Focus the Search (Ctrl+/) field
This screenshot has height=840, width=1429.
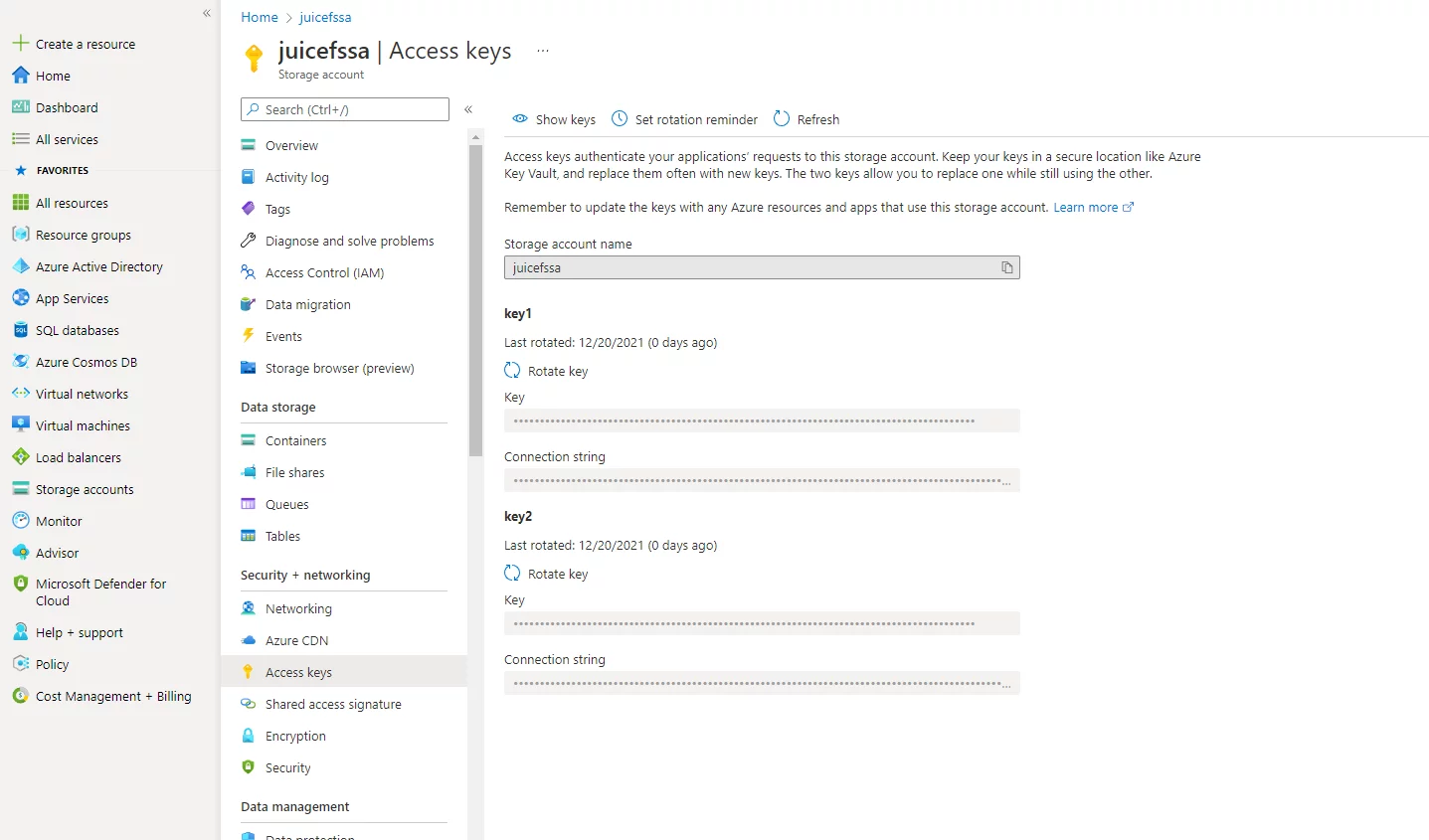click(x=345, y=109)
